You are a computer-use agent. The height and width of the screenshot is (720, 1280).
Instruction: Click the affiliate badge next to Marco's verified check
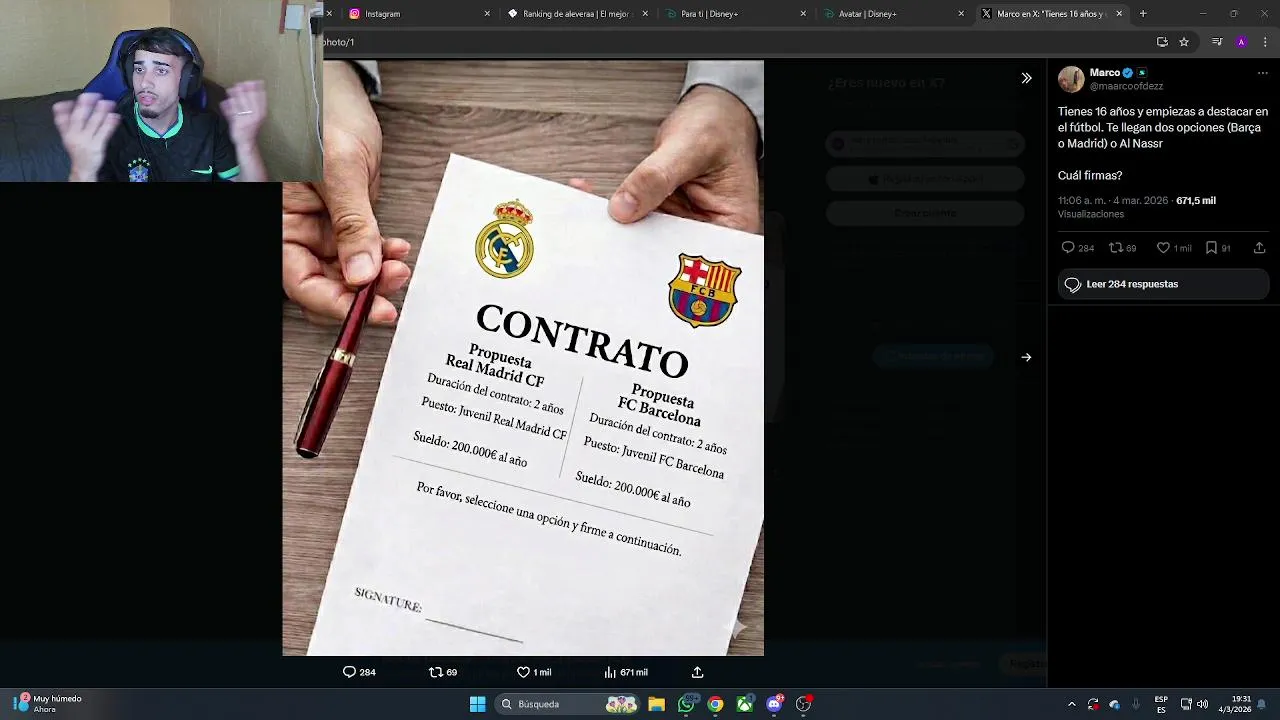point(1142,73)
